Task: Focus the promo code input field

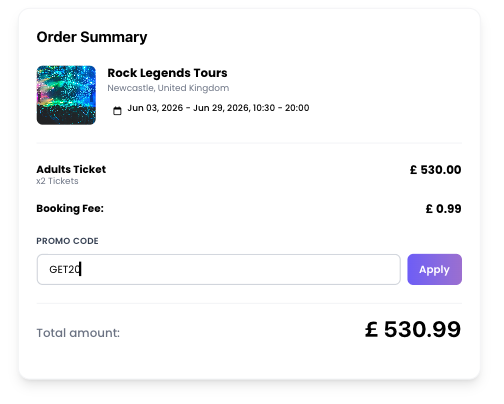Action: coord(218,269)
